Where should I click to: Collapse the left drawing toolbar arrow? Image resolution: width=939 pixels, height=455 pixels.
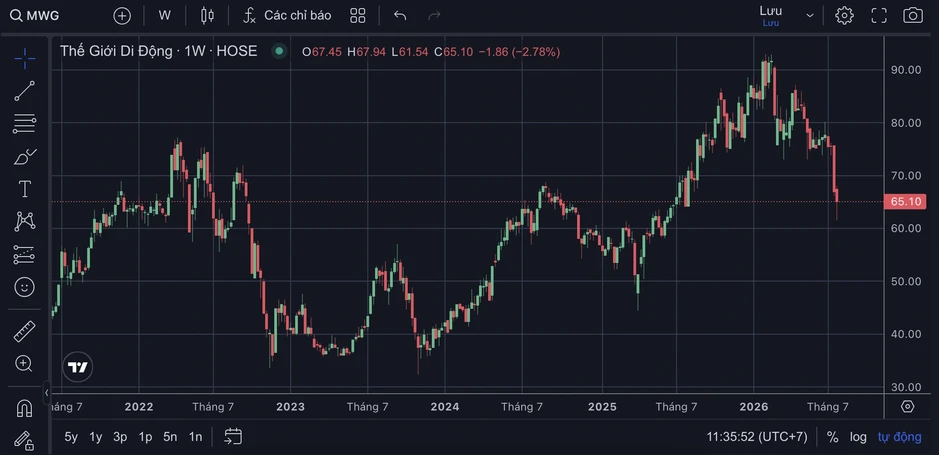tap(47, 393)
